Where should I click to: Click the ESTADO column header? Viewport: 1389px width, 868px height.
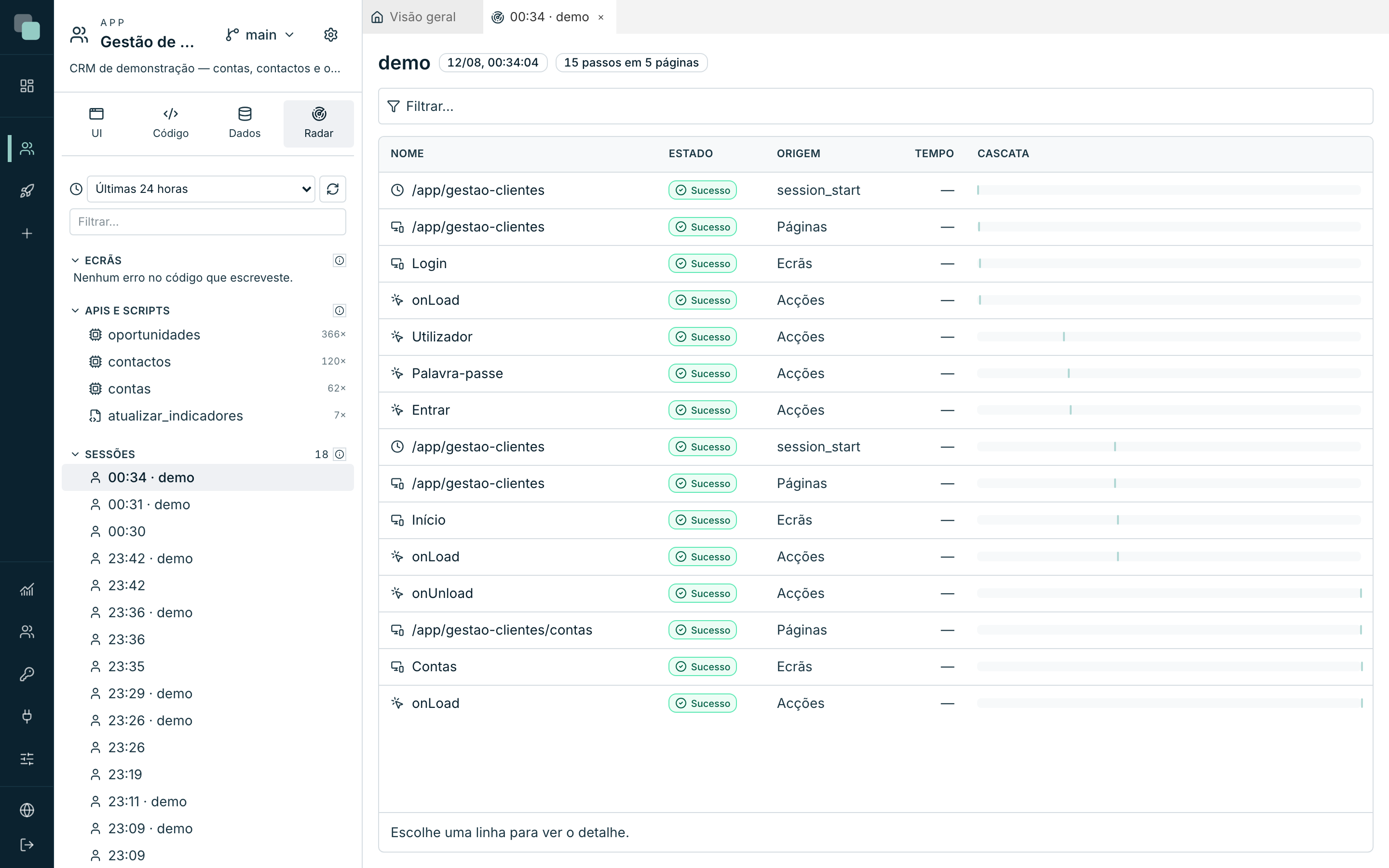pyautogui.click(x=691, y=154)
